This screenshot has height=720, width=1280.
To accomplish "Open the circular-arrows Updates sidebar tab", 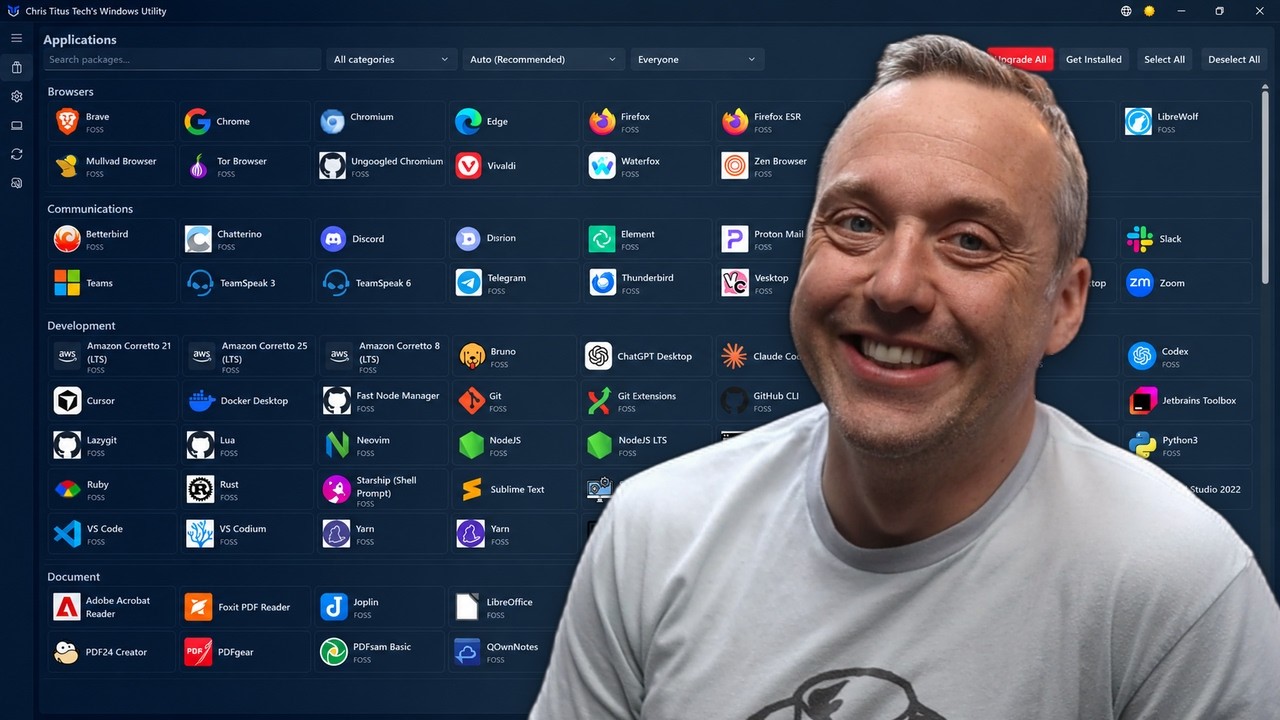I will [x=16, y=154].
